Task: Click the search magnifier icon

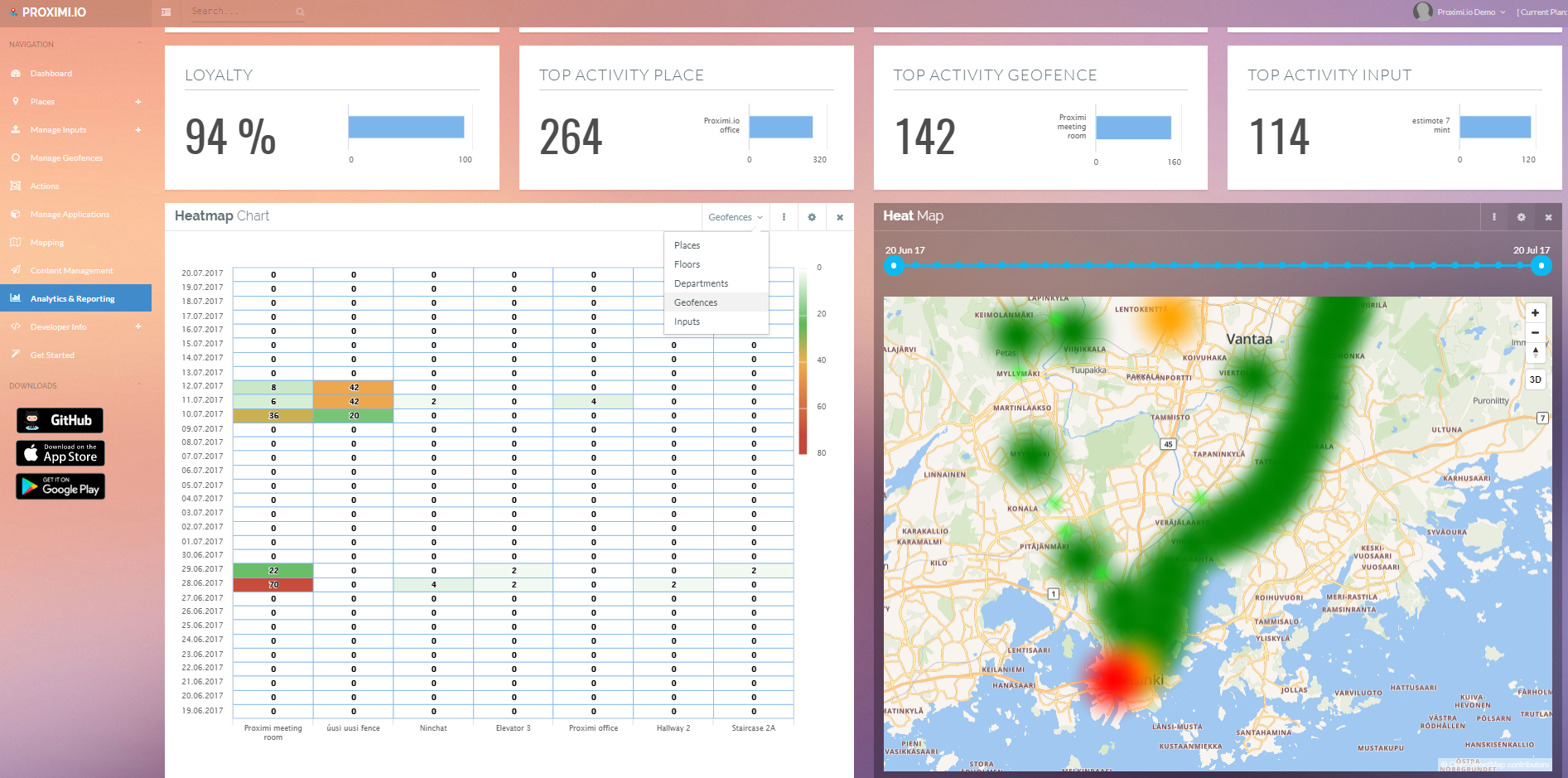Action: coord(300,12)
